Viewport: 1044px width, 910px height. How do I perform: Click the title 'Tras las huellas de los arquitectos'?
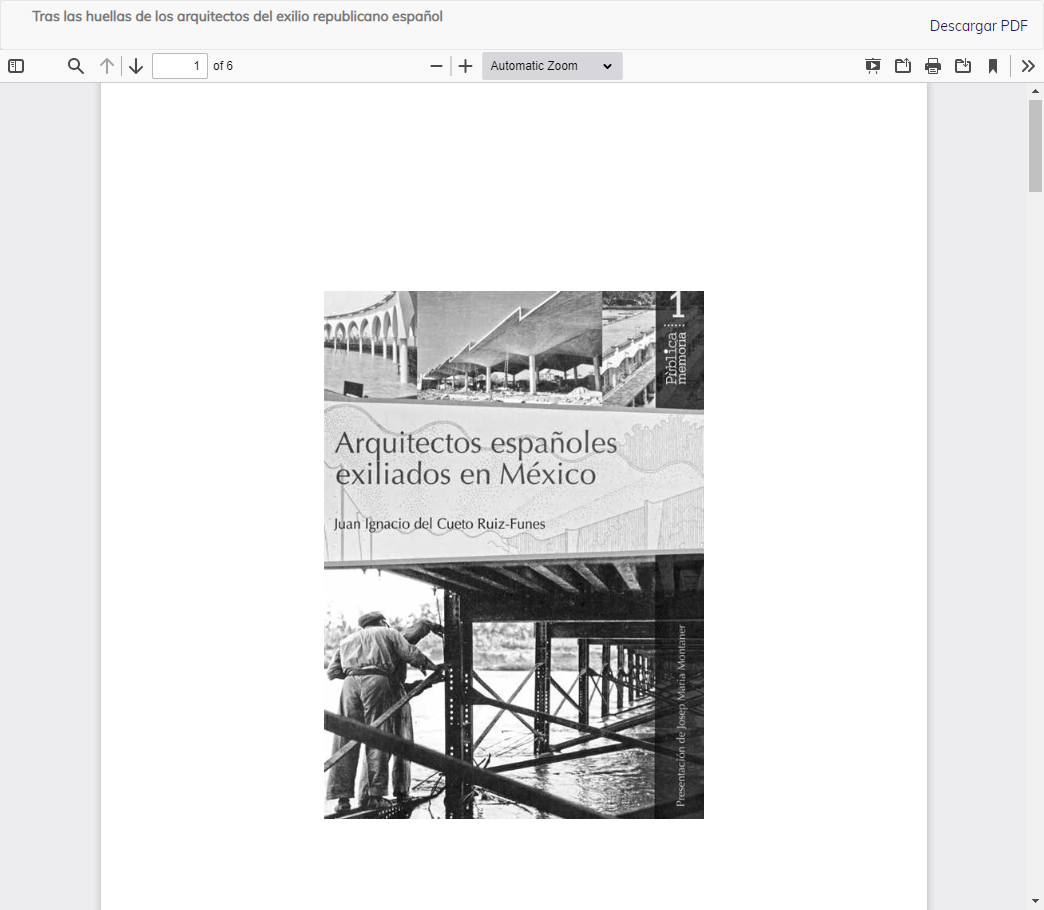click(x=237, y=17)
